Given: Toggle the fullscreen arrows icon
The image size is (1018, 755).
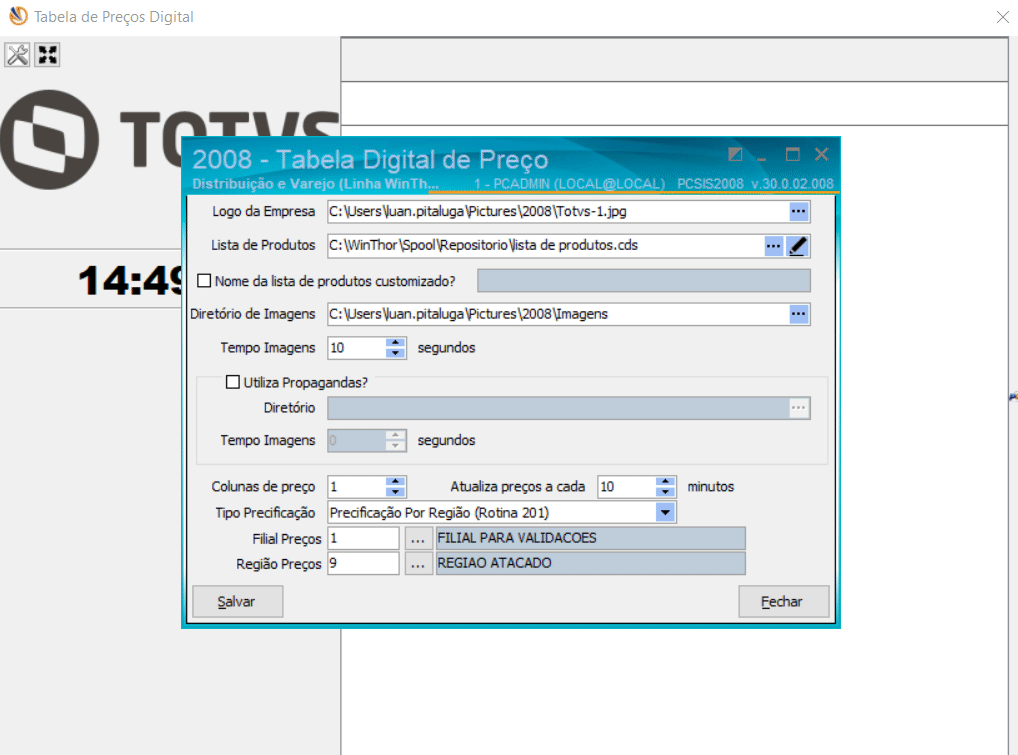Looking at the screenshot, I should pos(47,55).
